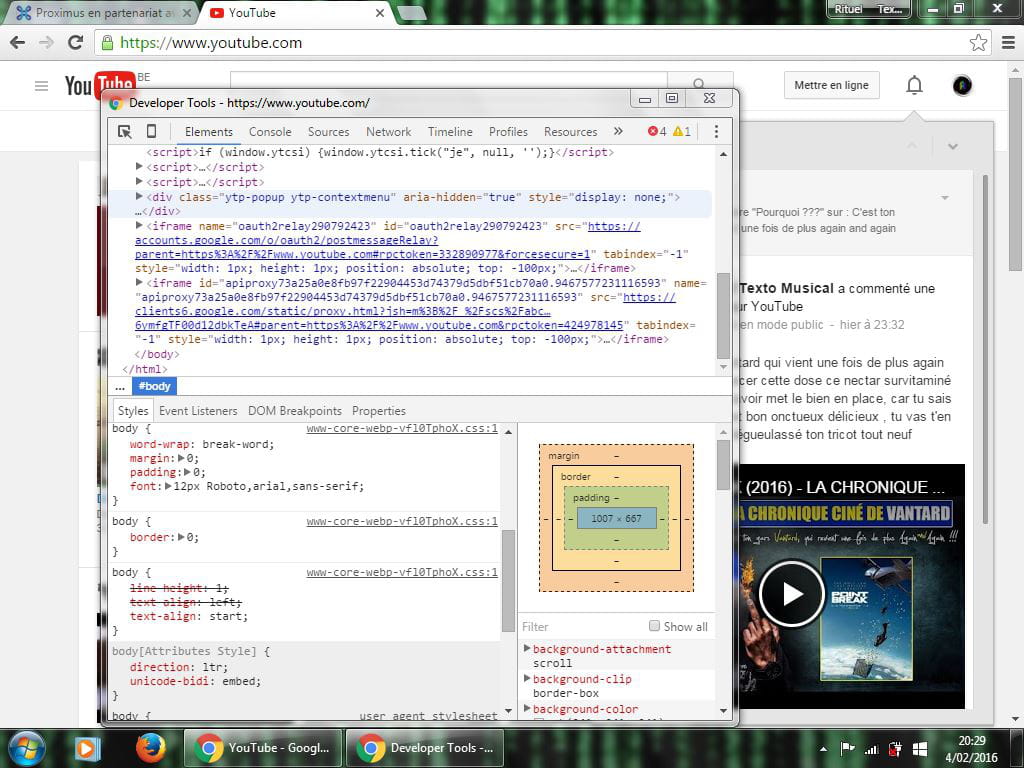Activate the inspect element picker tool
The width and height of the screenshot is (1024, 768).
pyautogui.click(x=124, y=132)
